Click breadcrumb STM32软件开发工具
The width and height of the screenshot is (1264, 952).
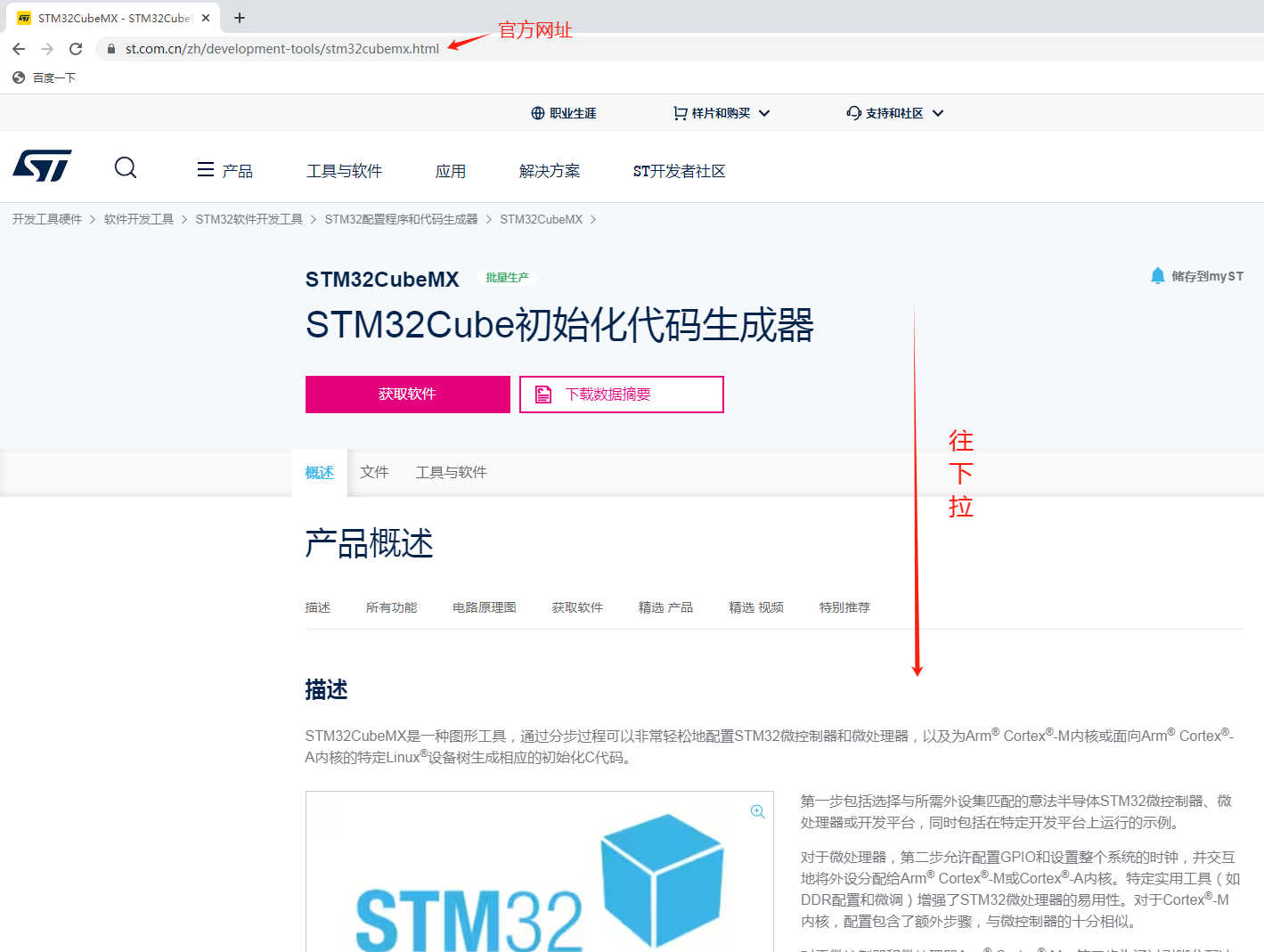[x=249, y=219]
